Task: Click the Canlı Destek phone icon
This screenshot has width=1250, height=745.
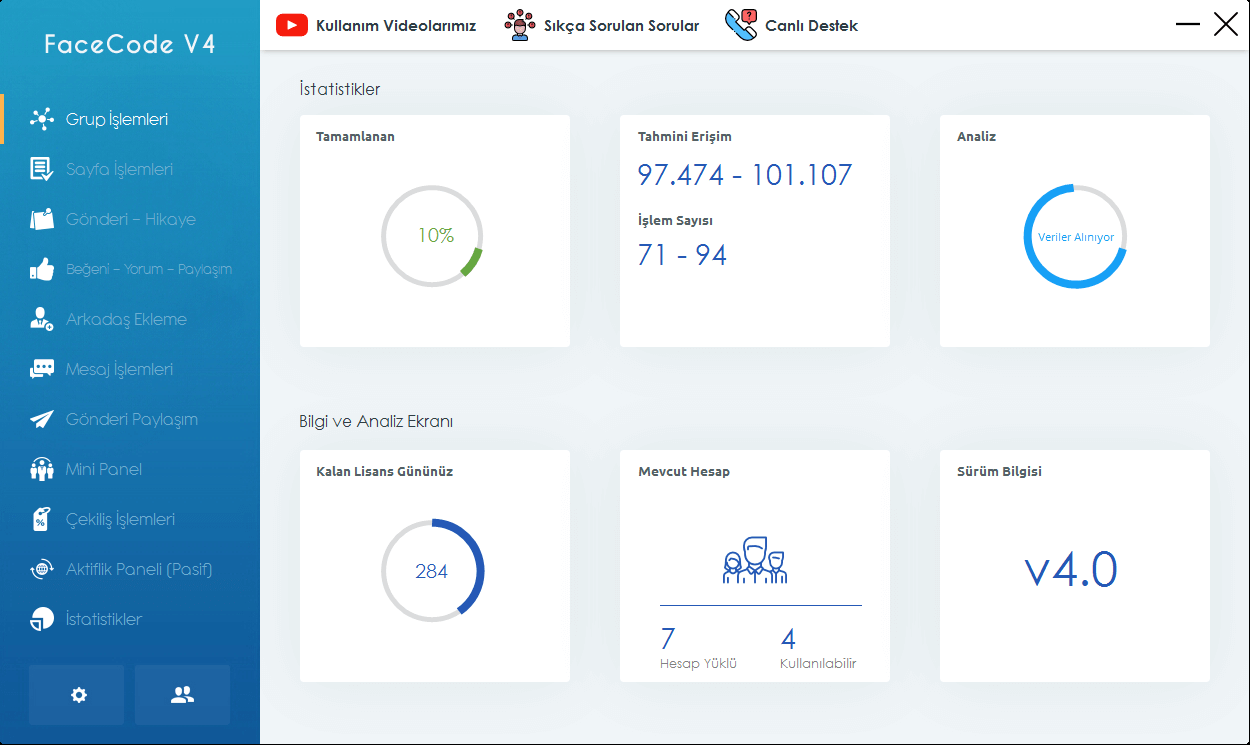Action: tap(741, 25)
